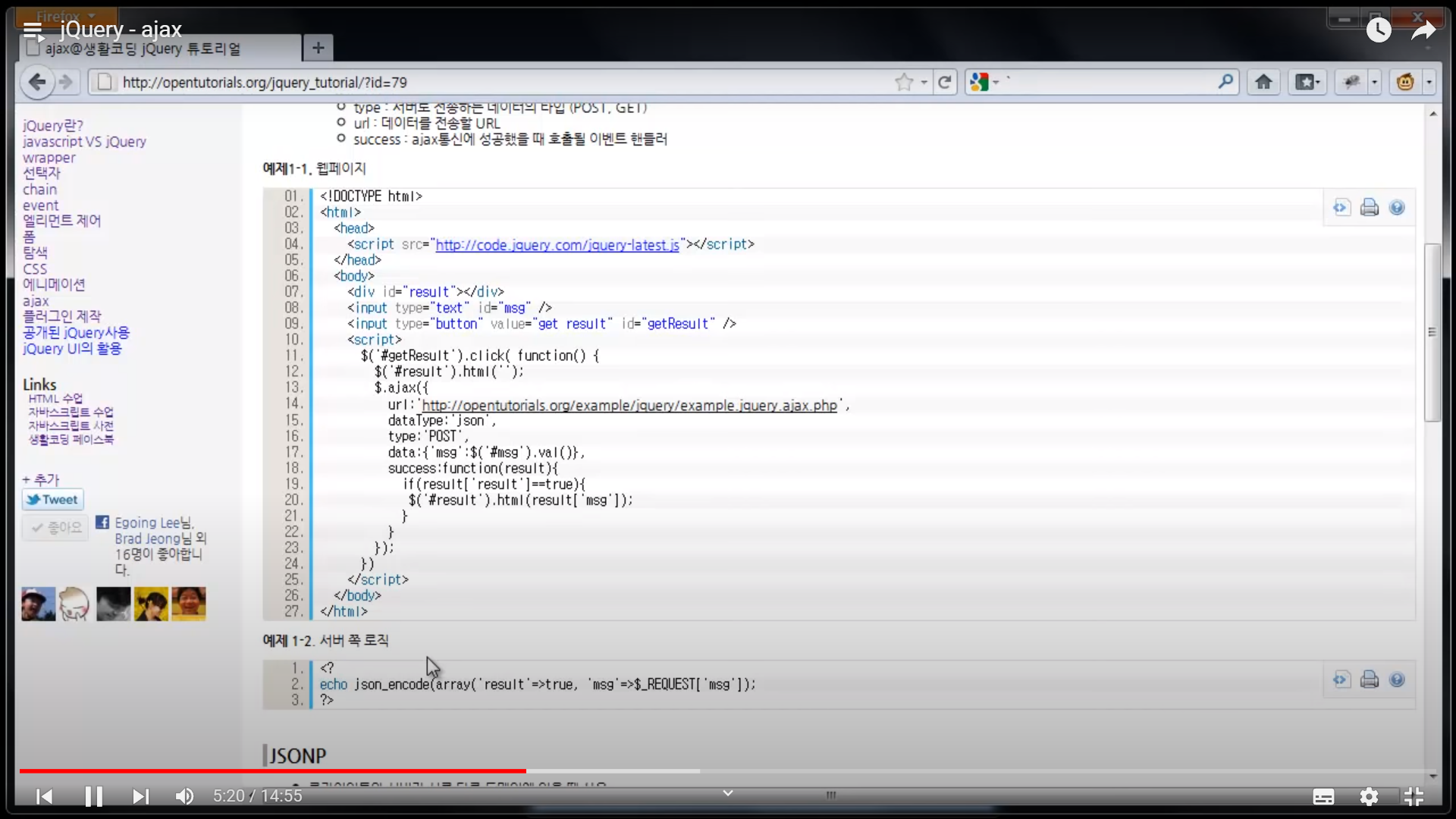Click the share arrow icon

coord(1423,30)
